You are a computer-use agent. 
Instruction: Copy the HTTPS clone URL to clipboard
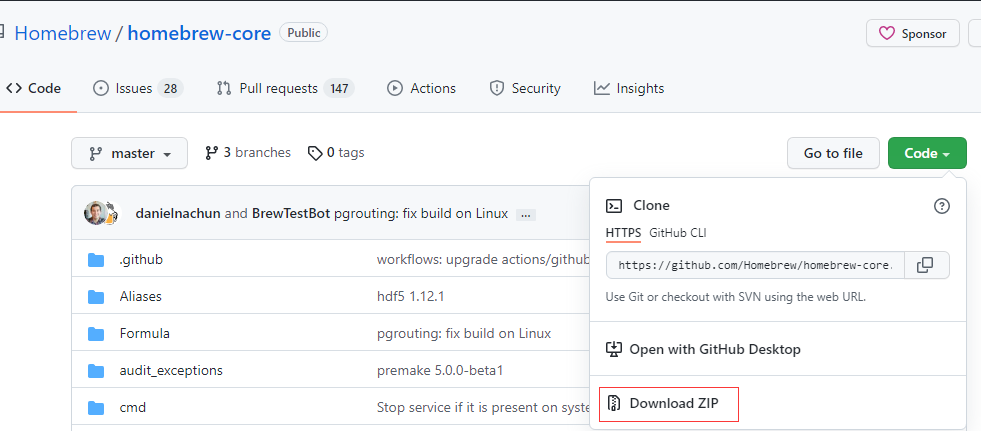click(926, 265)
